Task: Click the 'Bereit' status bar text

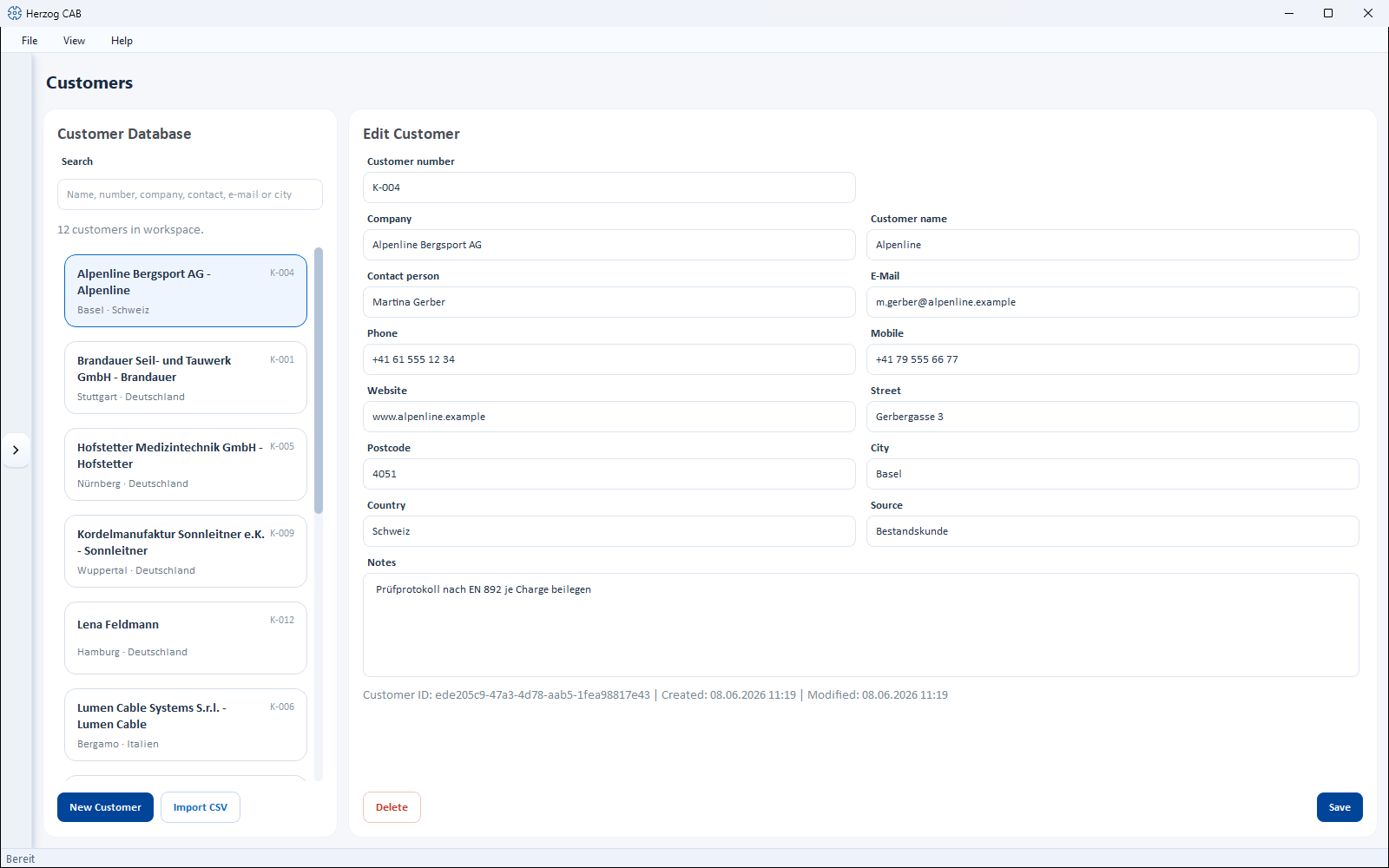Action: (x=21, y=859)
